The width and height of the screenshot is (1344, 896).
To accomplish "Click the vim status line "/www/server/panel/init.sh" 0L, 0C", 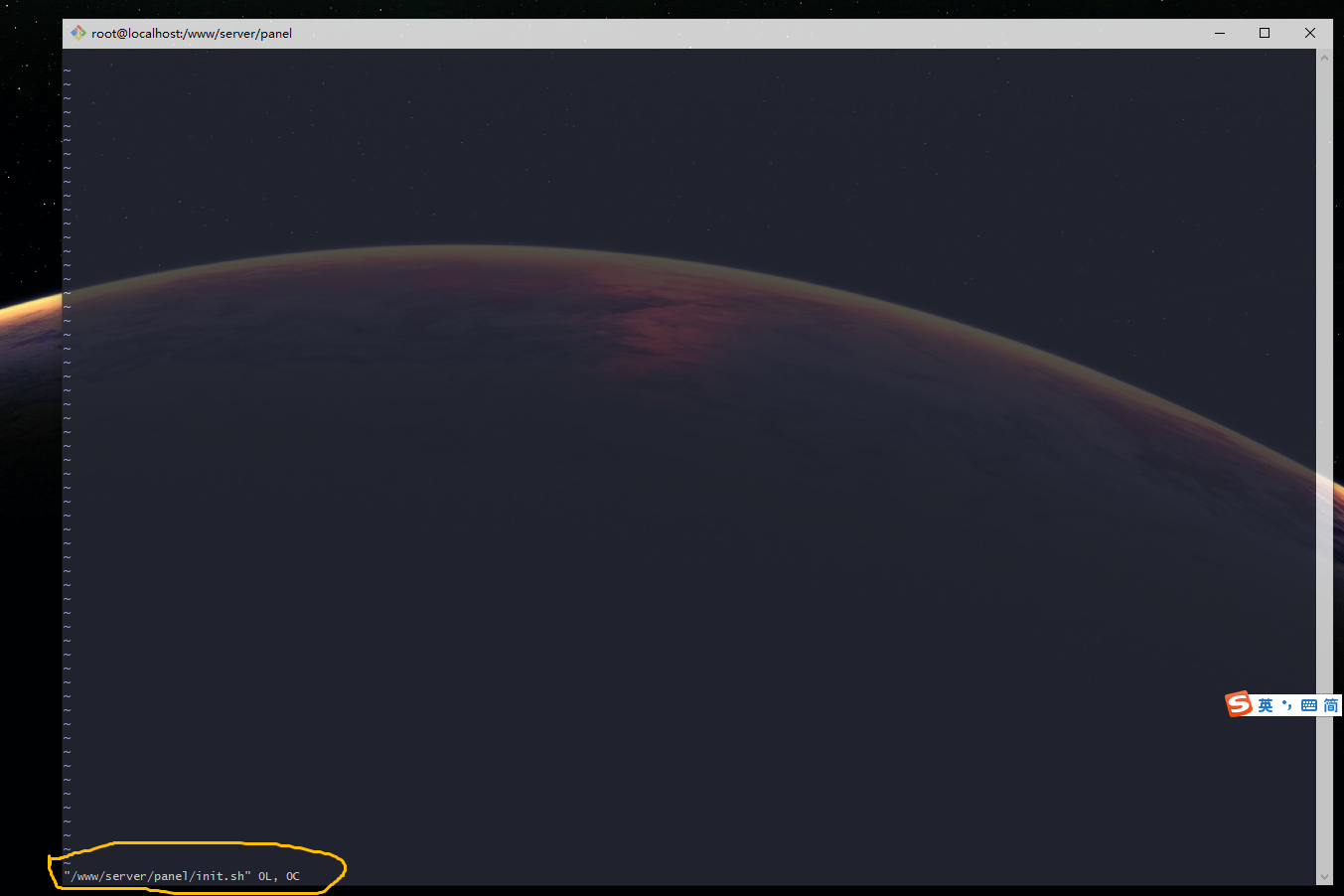I will click(x=182, y=876).
